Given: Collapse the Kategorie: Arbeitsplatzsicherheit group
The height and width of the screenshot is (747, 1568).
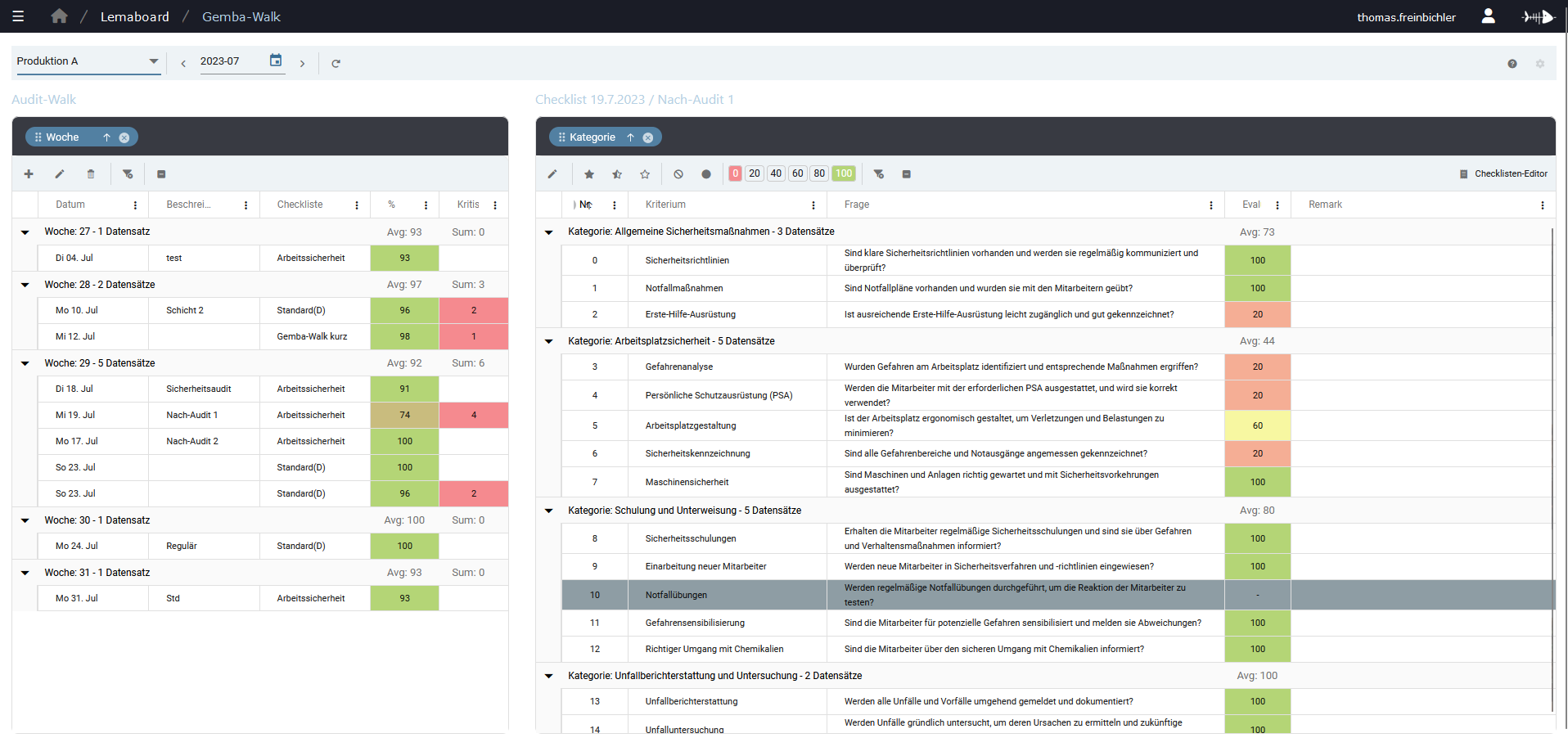Looking at the screenshot, I should coord(549,341).
